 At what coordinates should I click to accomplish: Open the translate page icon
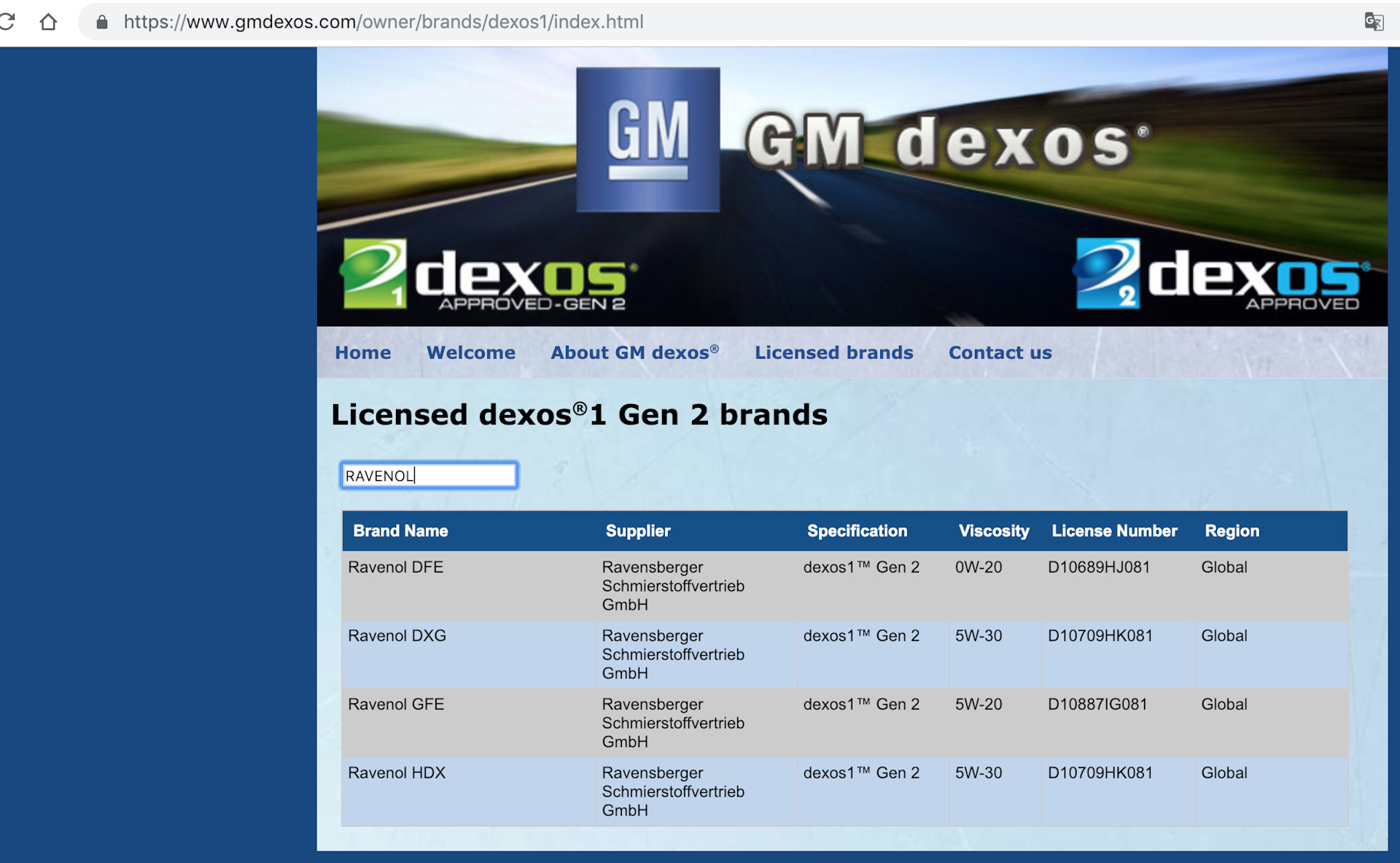[x=1374, y=22]
